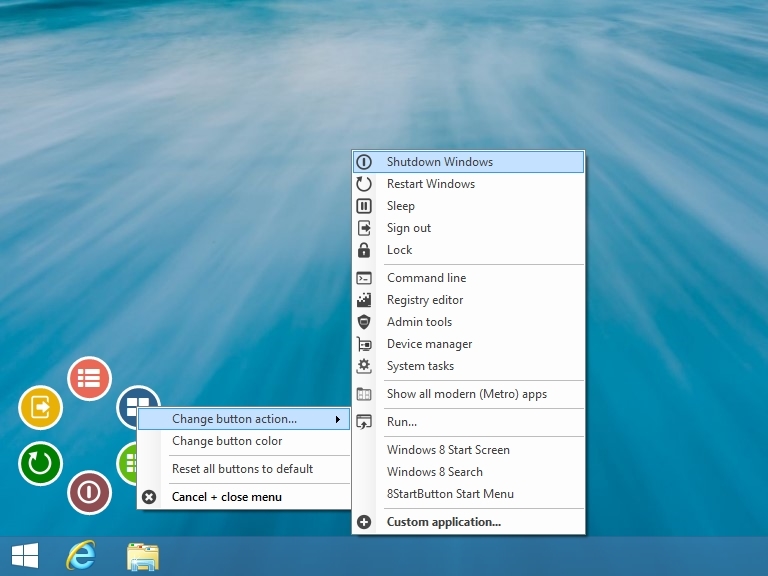The height and width of the screenshot is (576, 768).
Task: Click the maroon power circular button
Action: tap(89, 492)
